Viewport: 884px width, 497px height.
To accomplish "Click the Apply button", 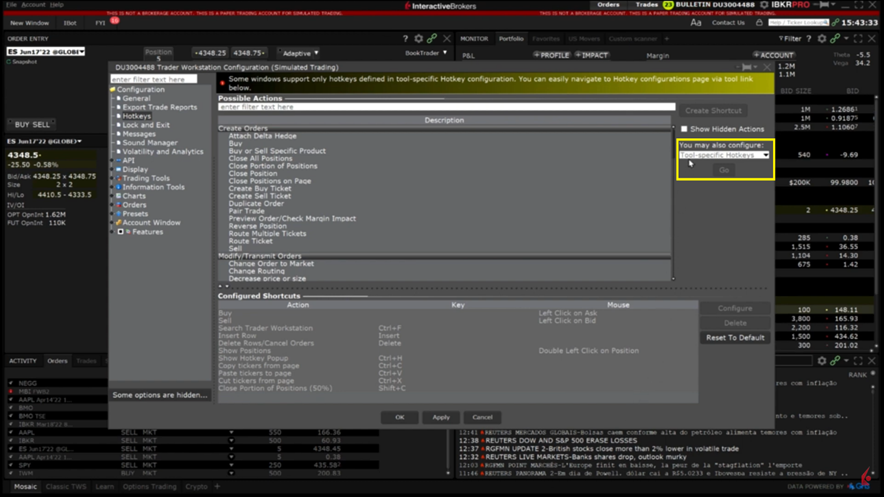I will coord(441,417).
